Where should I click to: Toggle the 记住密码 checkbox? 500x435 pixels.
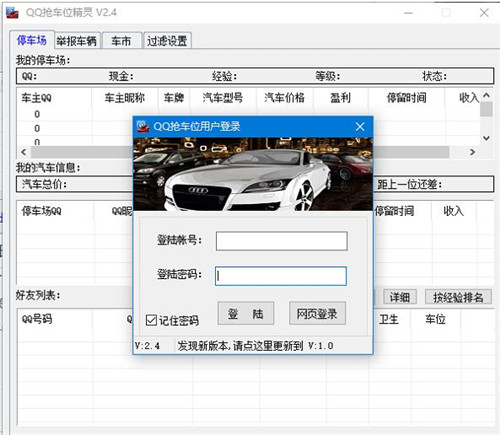pyautogui.click(x=151, y=320)
